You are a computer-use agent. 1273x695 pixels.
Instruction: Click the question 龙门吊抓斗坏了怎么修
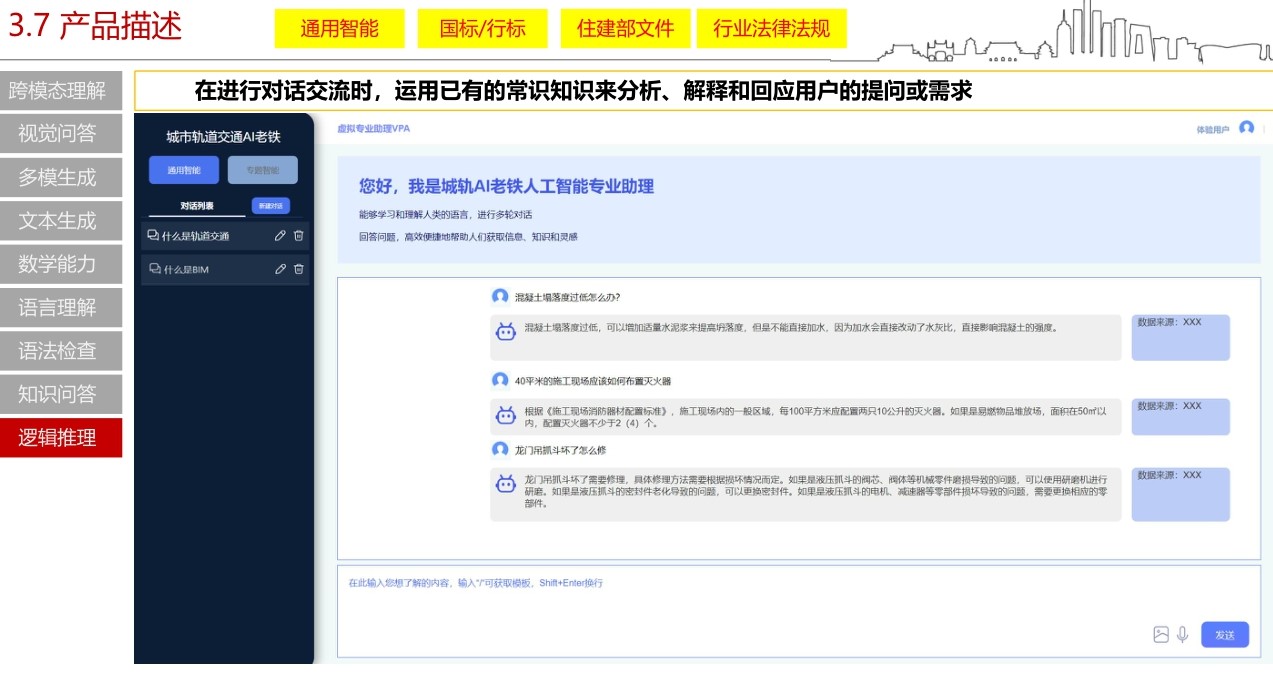tap(561, 451)
